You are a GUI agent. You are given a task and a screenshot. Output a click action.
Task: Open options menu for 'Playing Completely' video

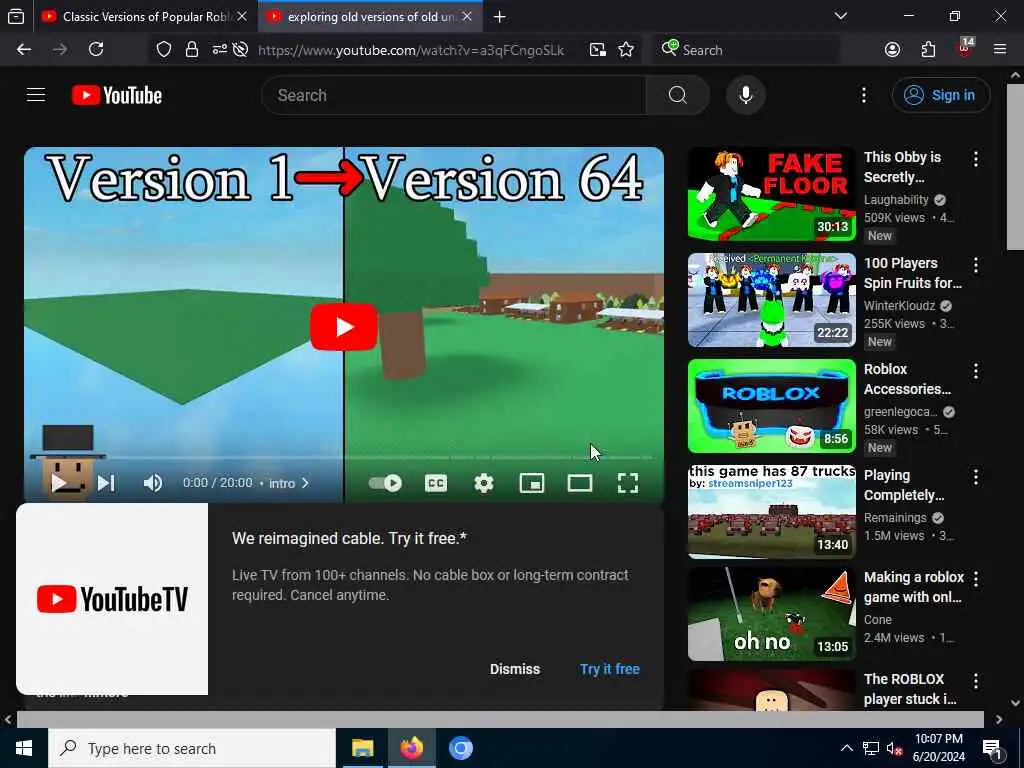coord(976,477)
